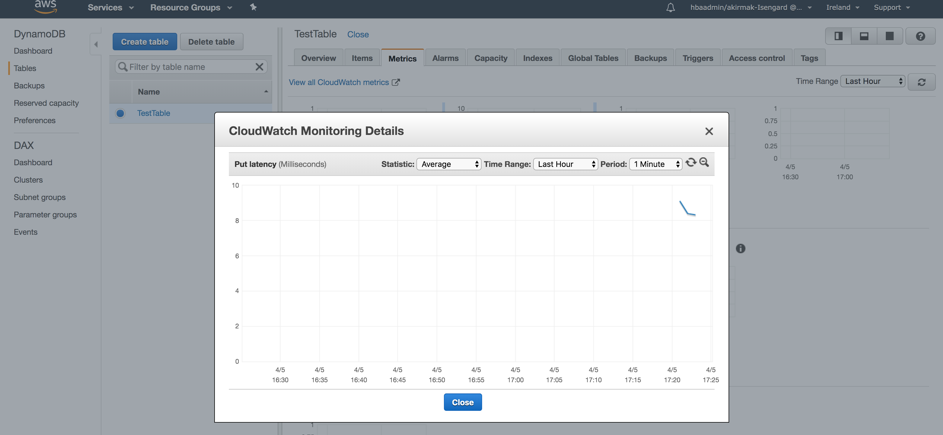Open Subnet groups in sidebar
Viewport: 943px width, 435px height.
point(40,197)
